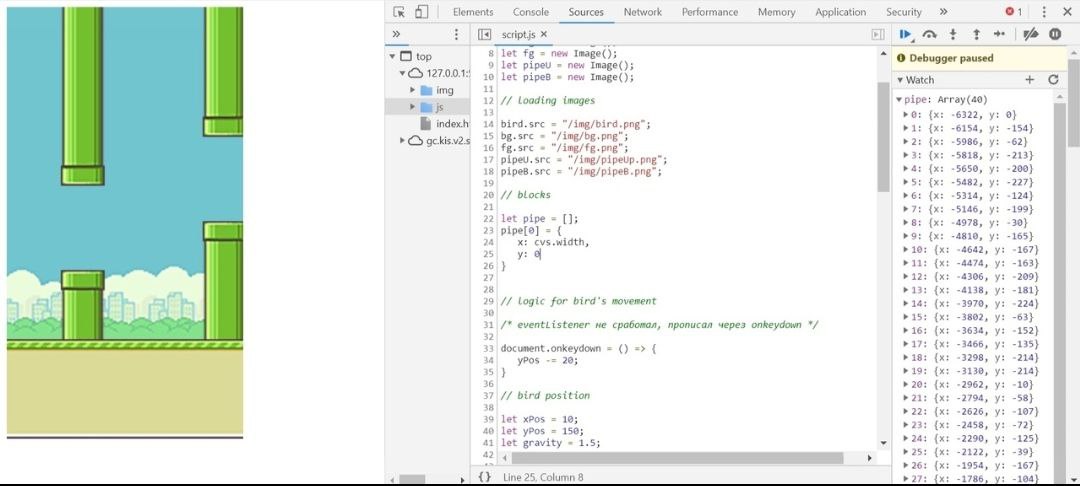Open DevTools three-dot customize menu
The width and height of the screenshot is (1080, 486).
[x=1043, y=12]
